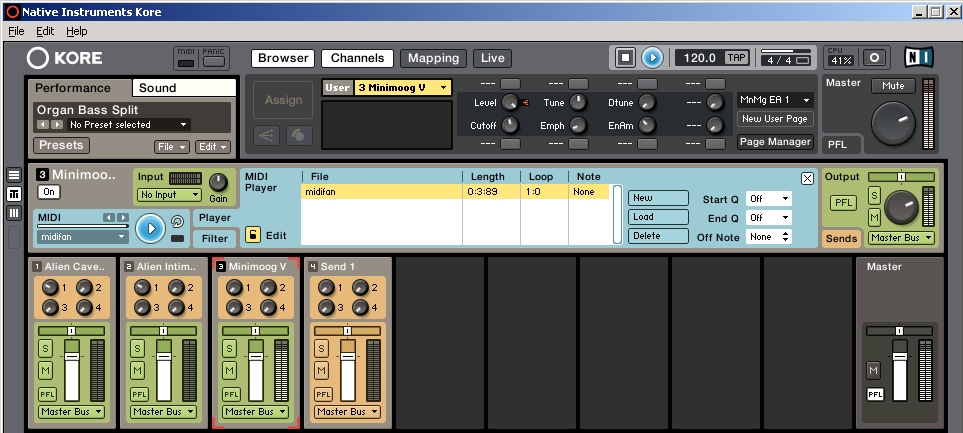963x433 pixels.
Task: Click knob 4 on Send 1 channel
Action: point(360,307)
